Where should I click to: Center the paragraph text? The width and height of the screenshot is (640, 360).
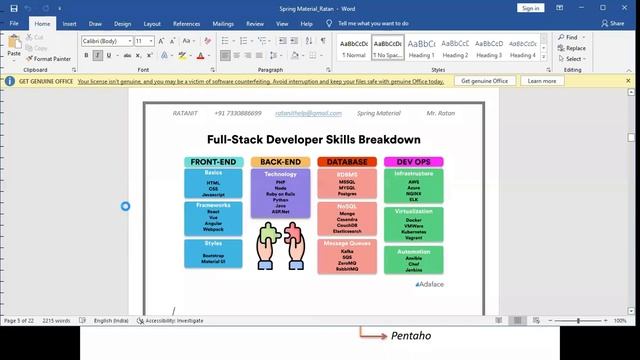(x=236, y=55)
